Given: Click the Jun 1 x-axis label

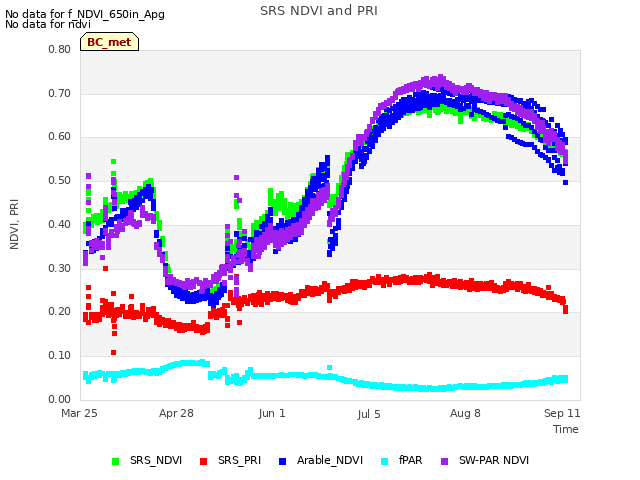Looking at the screenshot, I should pyautogui.click(x=272, y=413).
